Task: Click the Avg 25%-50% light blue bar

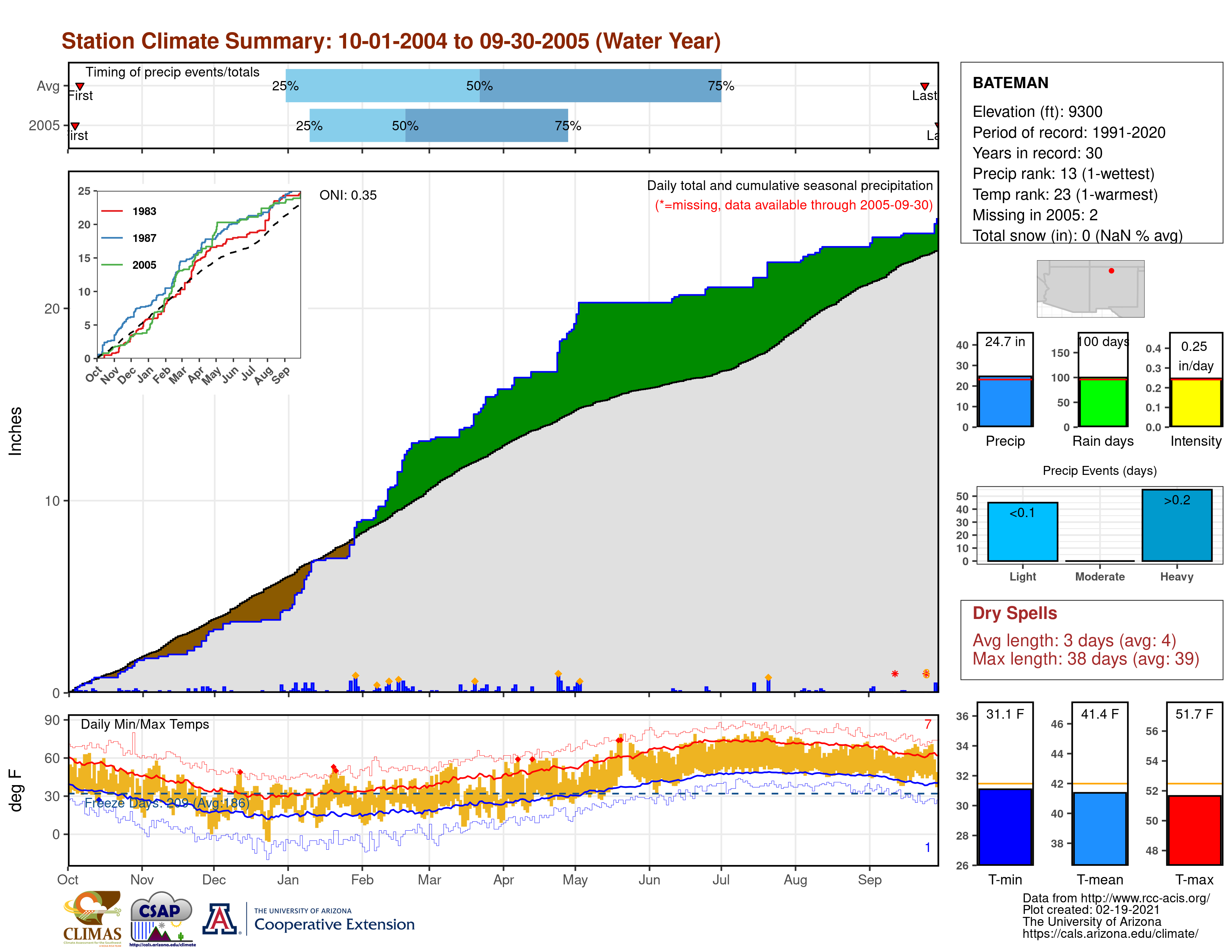Action: click(x=382, y=86)
